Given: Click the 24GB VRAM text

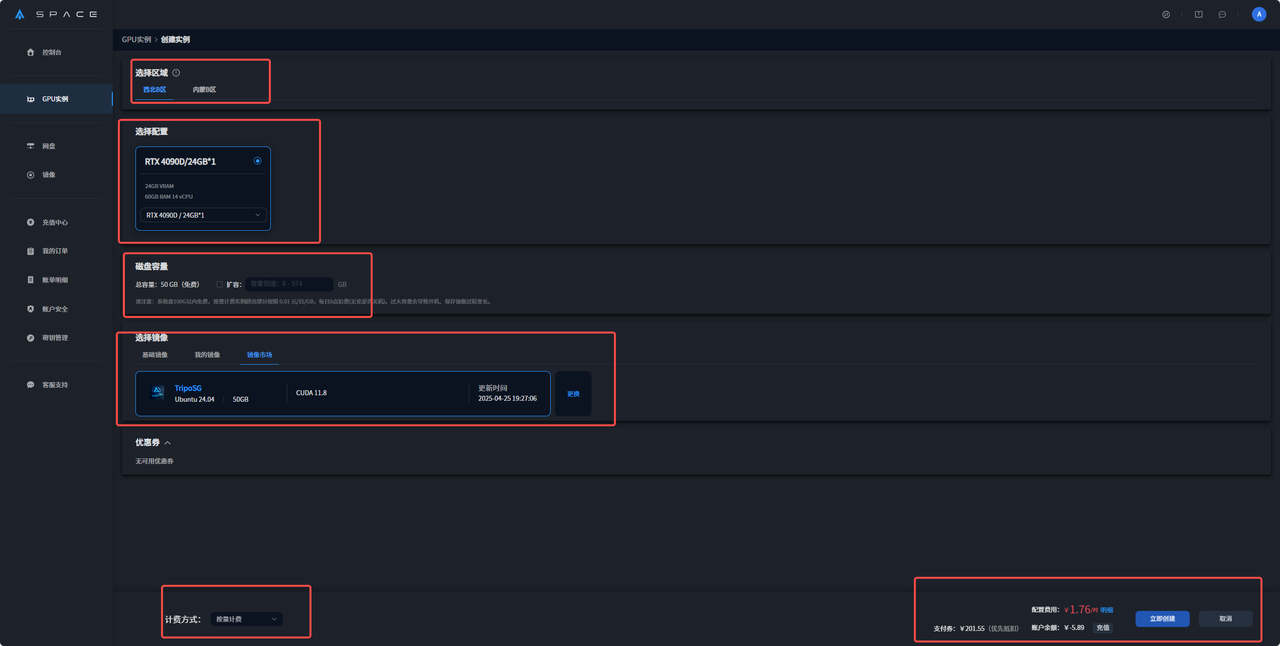Looking at the screenshot, I should pyautogui.click(x=157, y=186).
